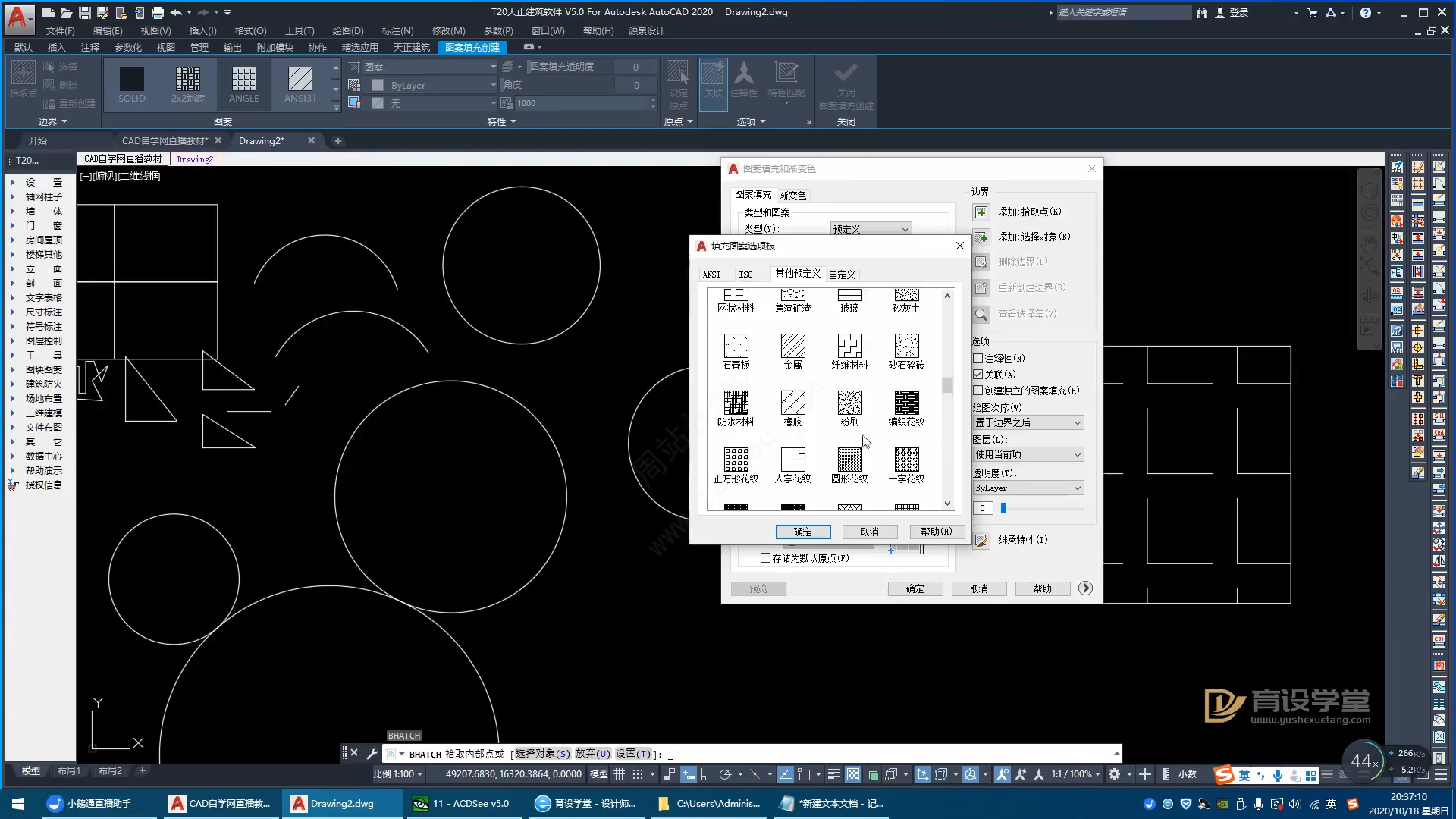Click 确定 in the hatch and gradient dialog

coord(915,588)
